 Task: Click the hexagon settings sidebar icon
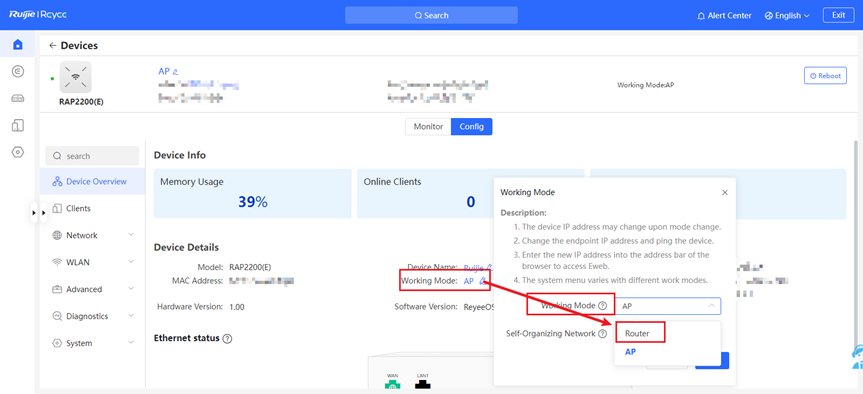pos(18,152)
